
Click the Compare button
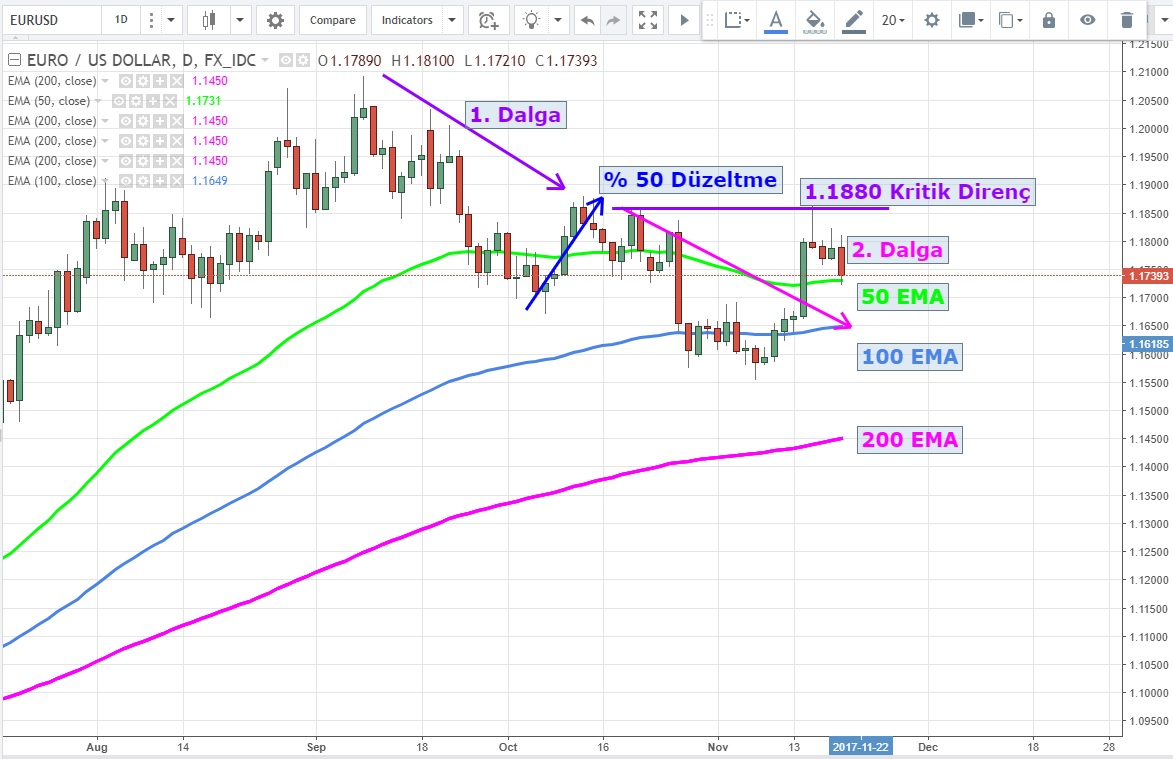point(332,20)
